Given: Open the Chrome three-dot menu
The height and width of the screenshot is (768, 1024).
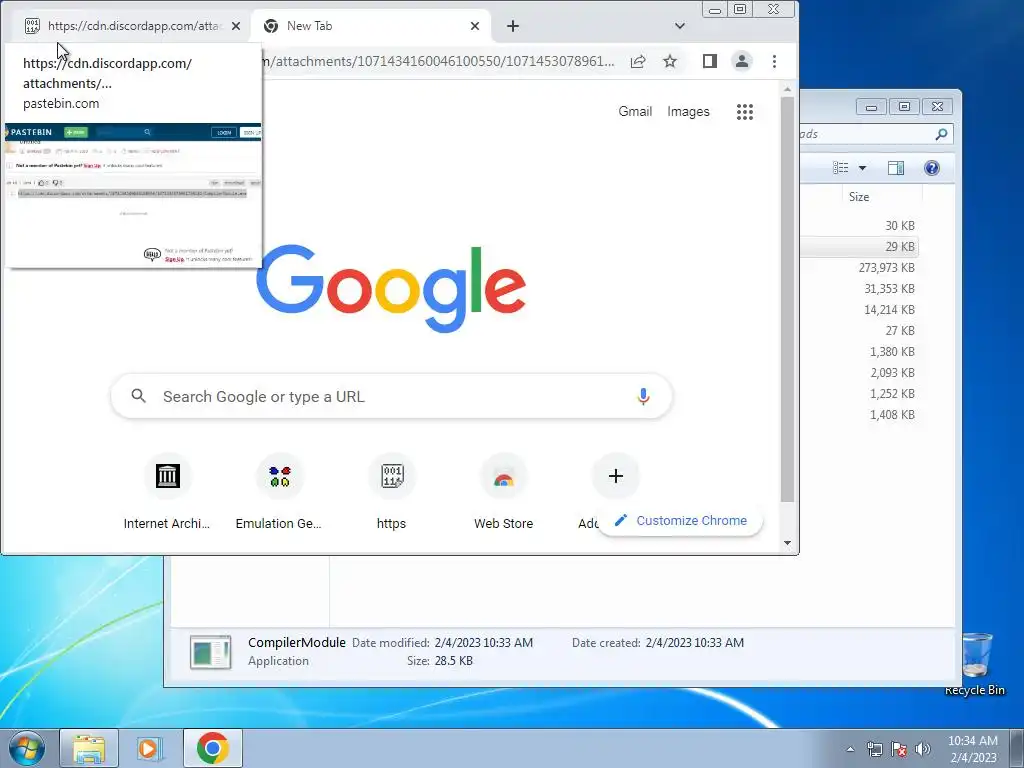Looking at the screenshot, I should pos(774,61).
